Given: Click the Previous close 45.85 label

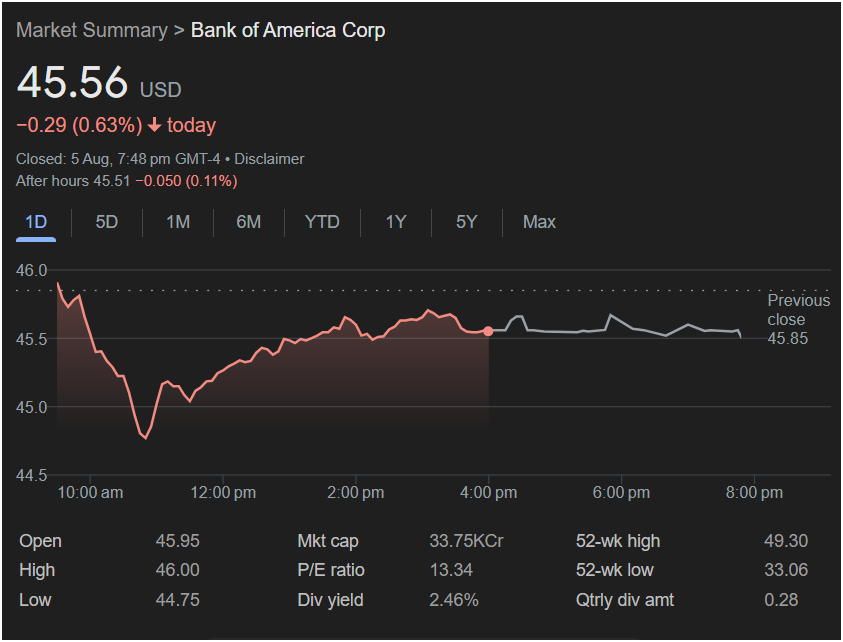Looking at the screenshot, I should coord(798,319).
